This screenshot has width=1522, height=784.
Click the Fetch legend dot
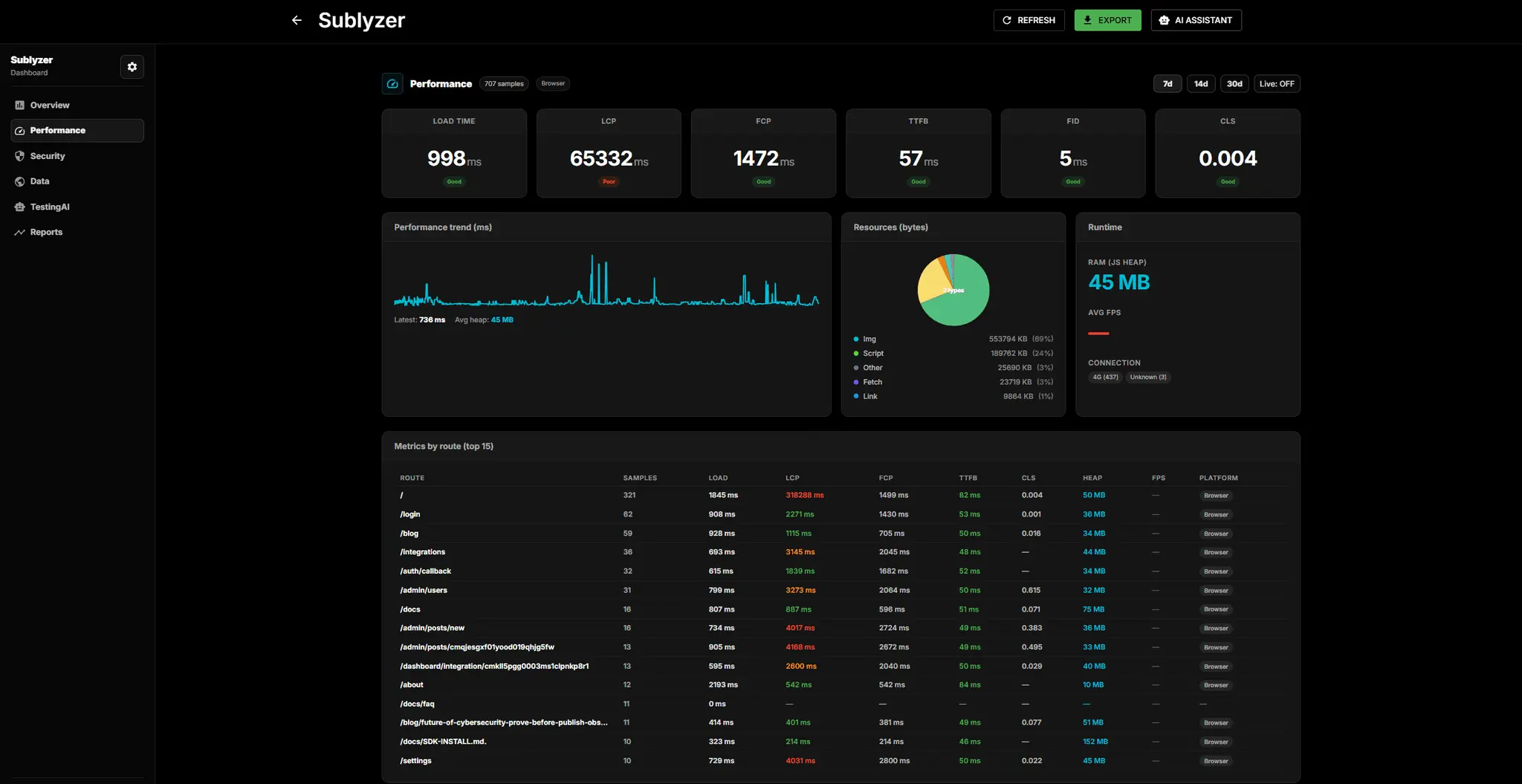[x=856, y=382]
